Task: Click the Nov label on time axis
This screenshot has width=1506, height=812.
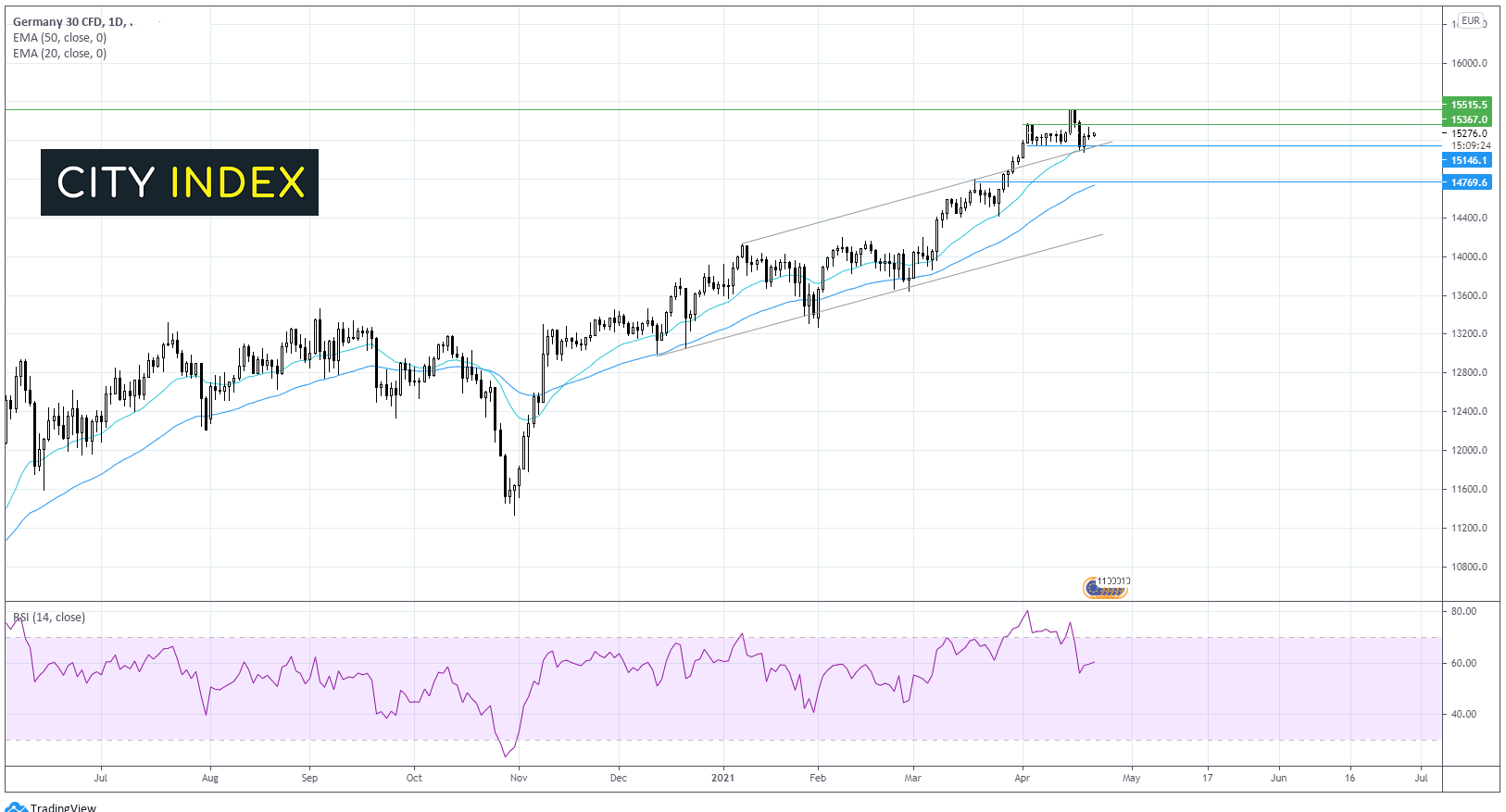Action: click(519, 778)
